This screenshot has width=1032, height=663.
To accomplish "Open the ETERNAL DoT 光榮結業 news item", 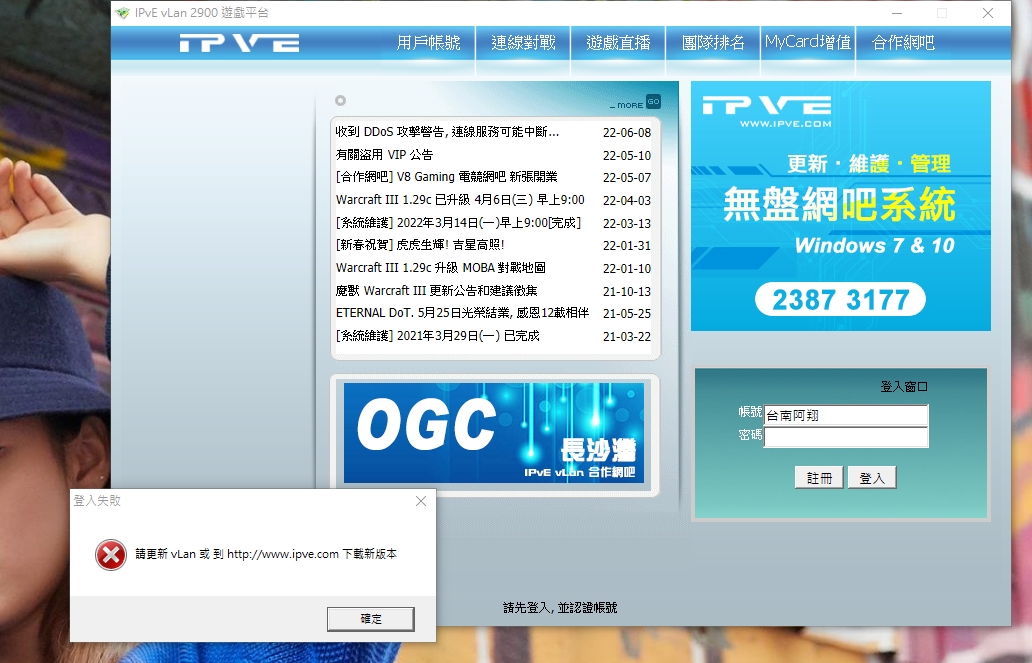I will tap(462, 313).
